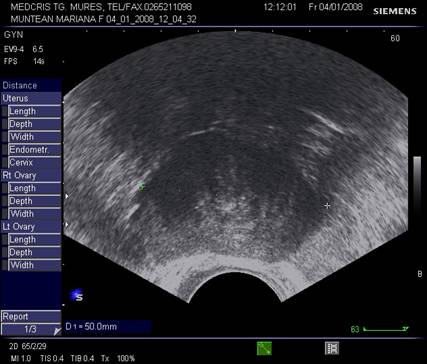Image resolution: width=427 pixels, height=364 pixels.
Task: Select the white cross caliper on the scan
Action: coord(327,206)
